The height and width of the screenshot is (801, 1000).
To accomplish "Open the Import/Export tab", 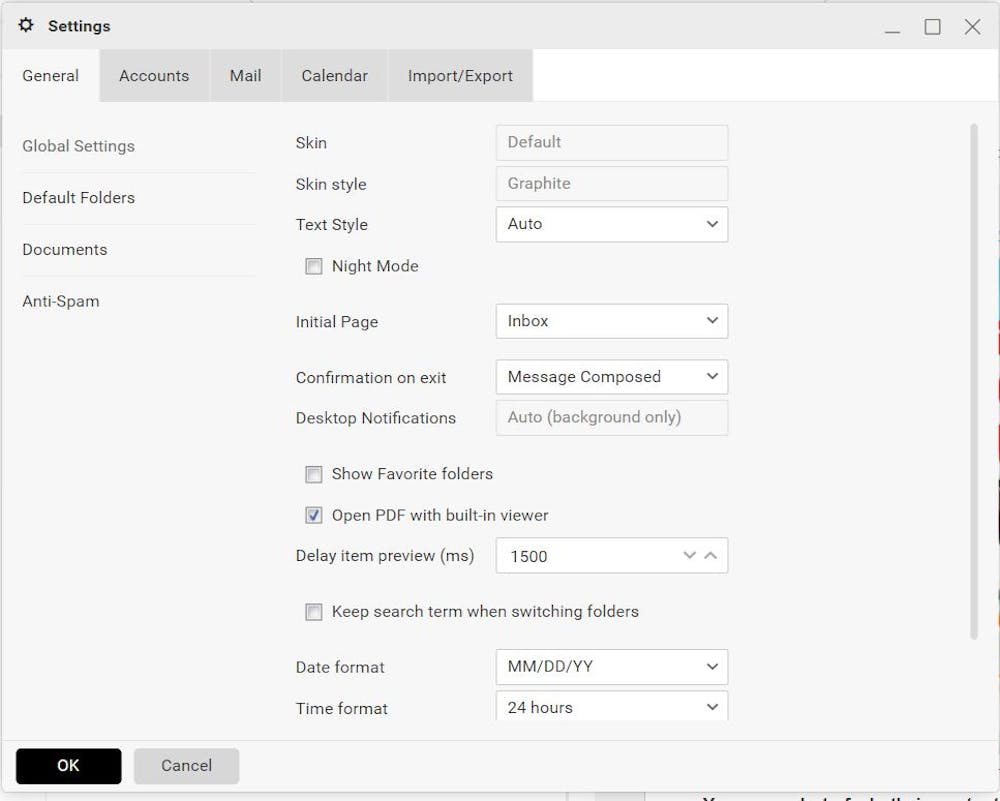I will coord(460,76).
